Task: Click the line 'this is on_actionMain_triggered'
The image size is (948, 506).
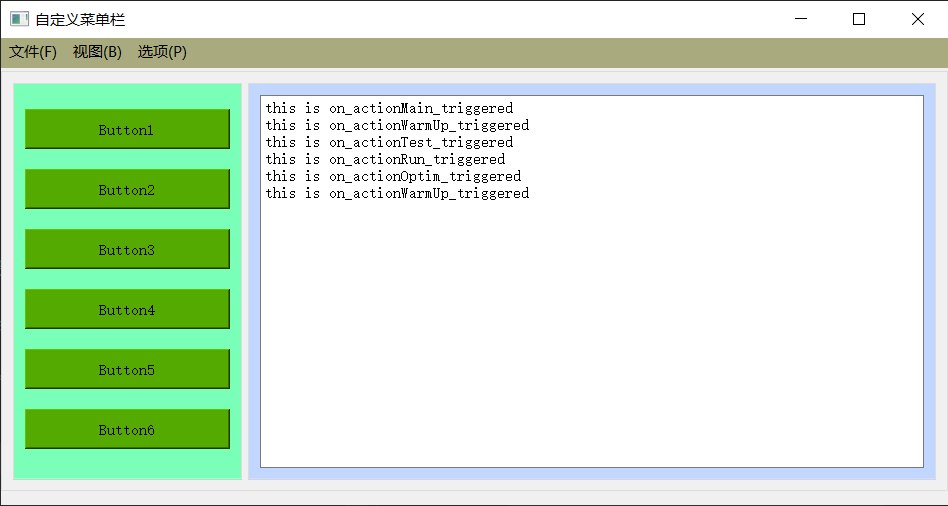Action: (389, 108)
